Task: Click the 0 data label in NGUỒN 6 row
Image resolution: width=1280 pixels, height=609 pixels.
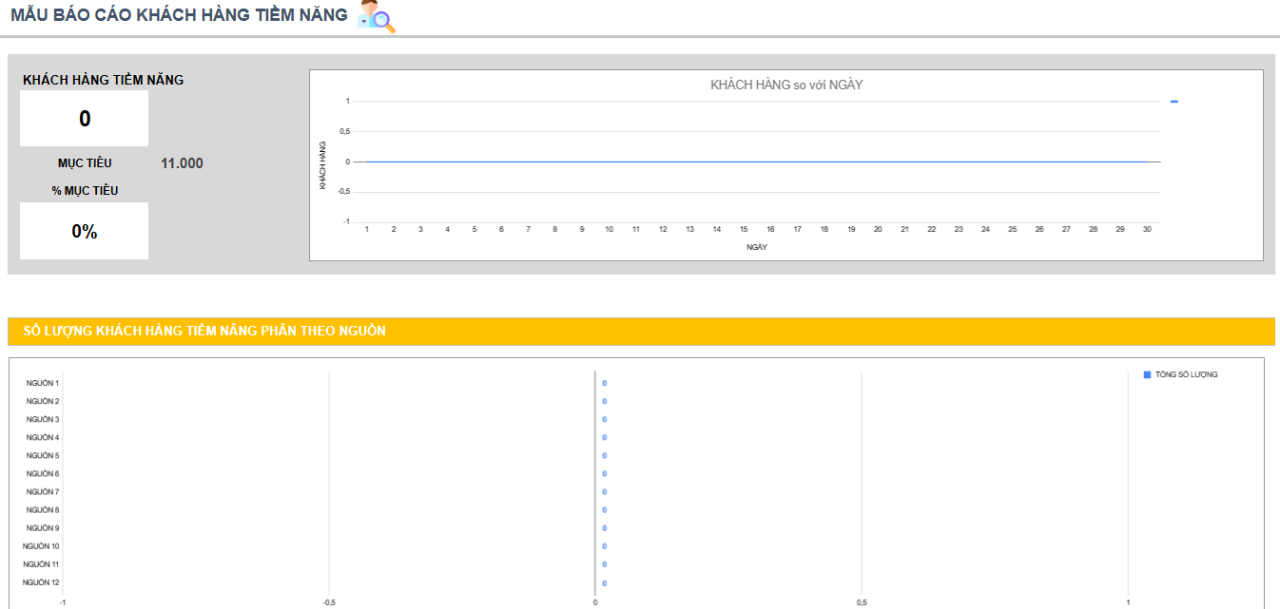Action: click(x=605, y=474)
